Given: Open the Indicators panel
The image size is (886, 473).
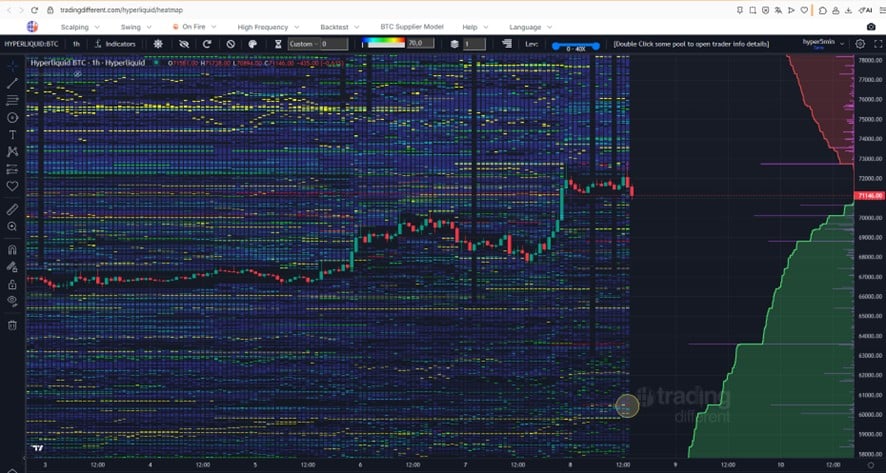Looking at the screenshot, I should [115, 44].
